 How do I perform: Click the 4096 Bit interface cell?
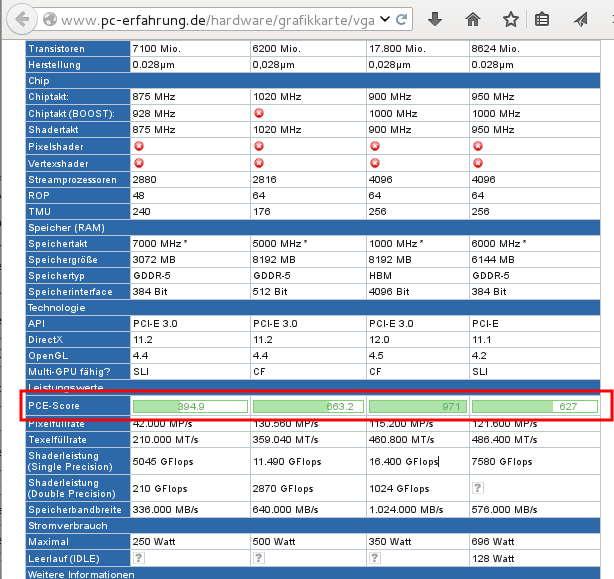pos(418,292)
